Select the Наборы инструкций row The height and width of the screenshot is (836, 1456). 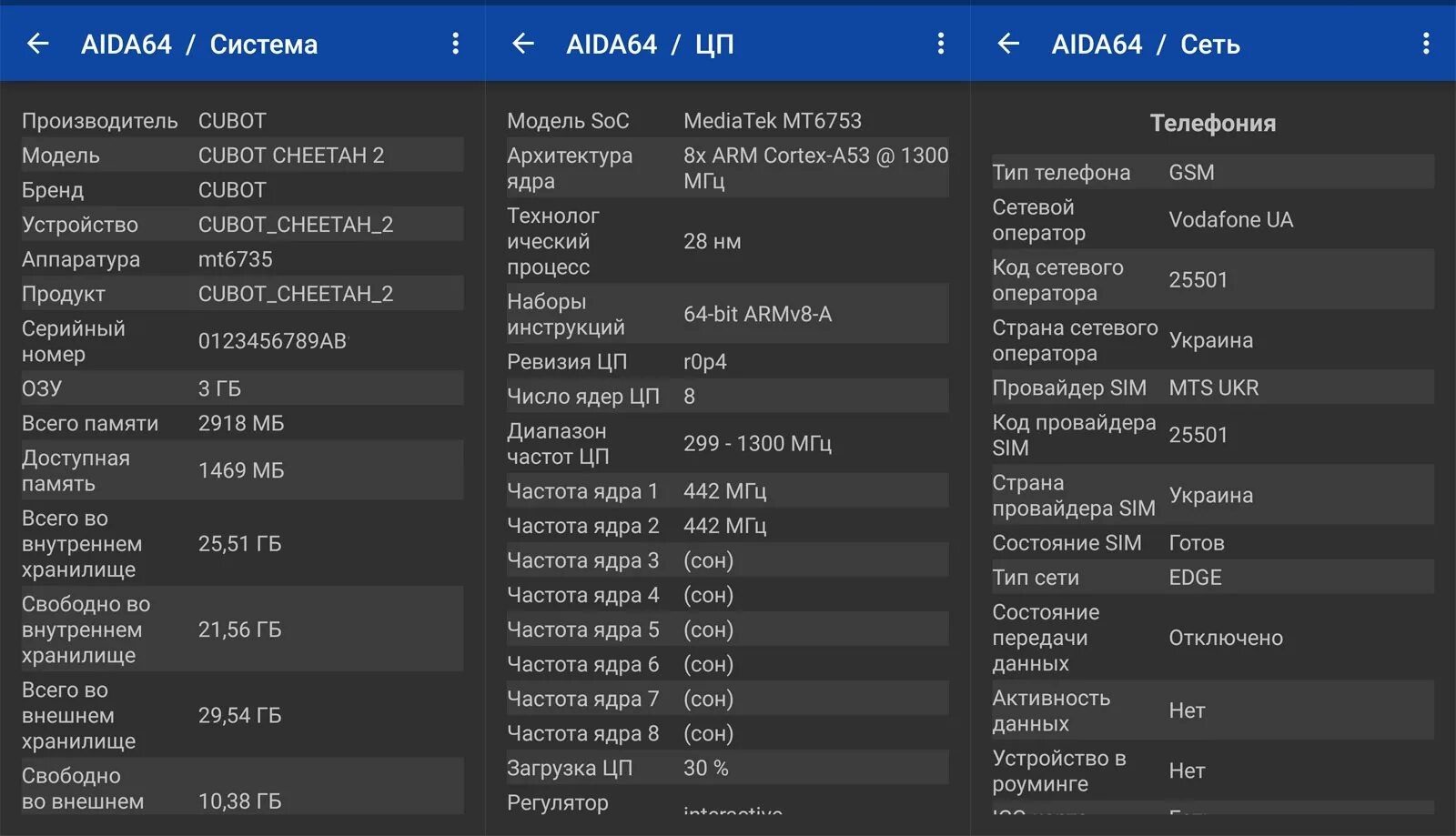728,314
